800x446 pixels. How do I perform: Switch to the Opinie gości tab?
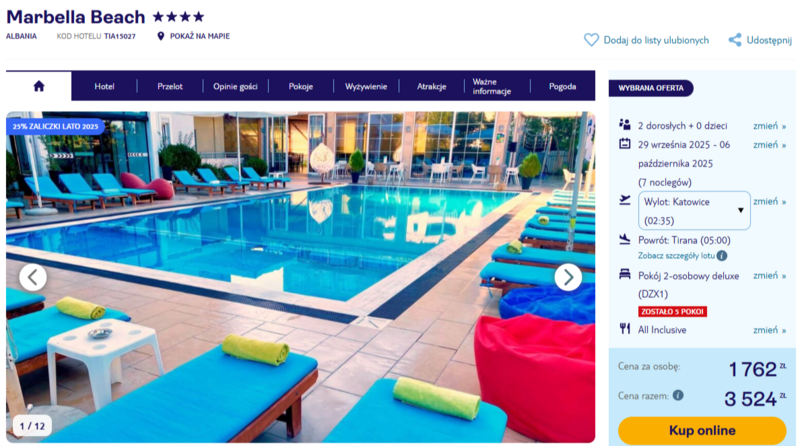tap(235, 86)
